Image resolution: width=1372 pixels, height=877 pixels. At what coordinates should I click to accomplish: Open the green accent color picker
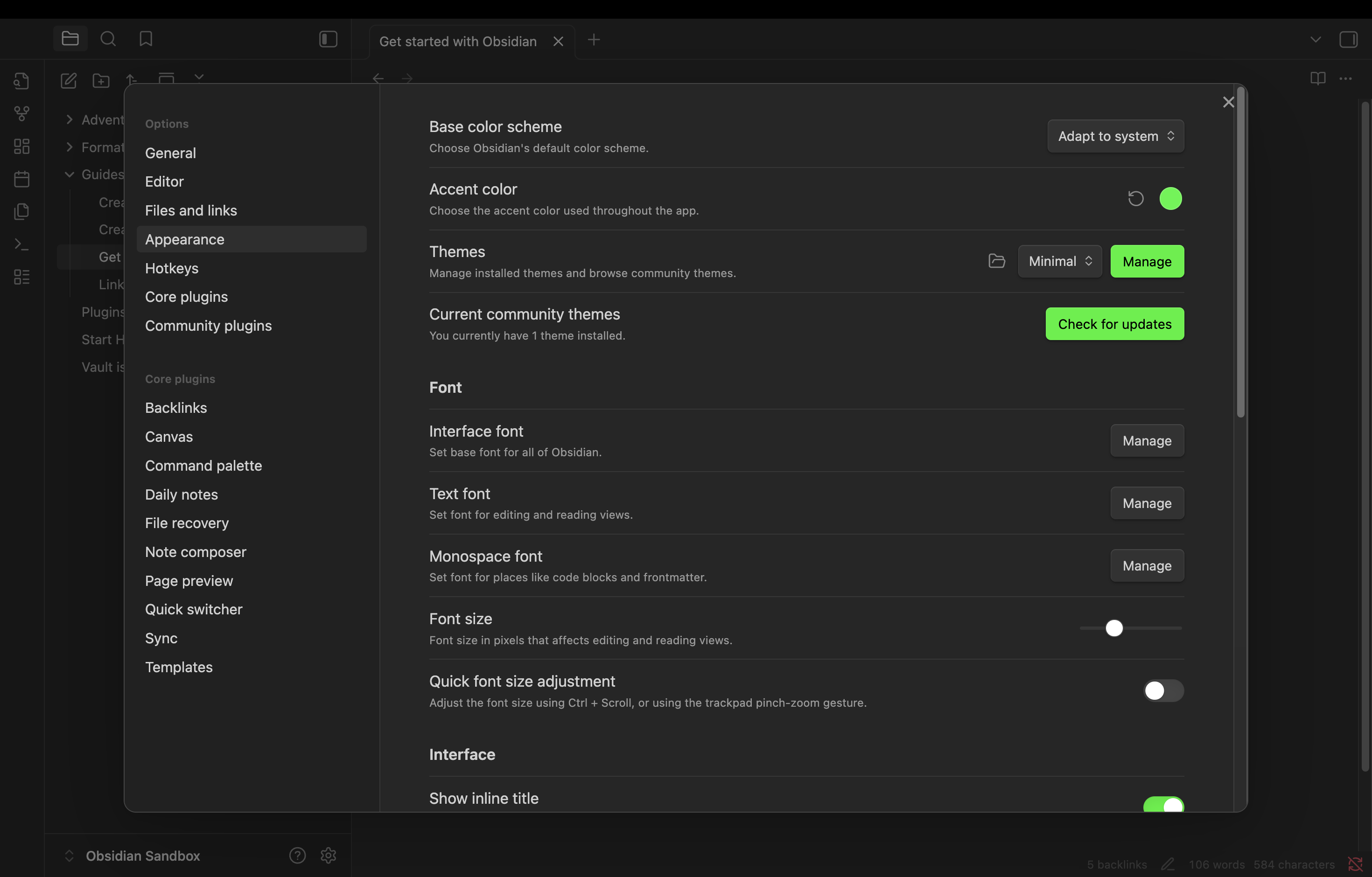(x=1170, y=199)
